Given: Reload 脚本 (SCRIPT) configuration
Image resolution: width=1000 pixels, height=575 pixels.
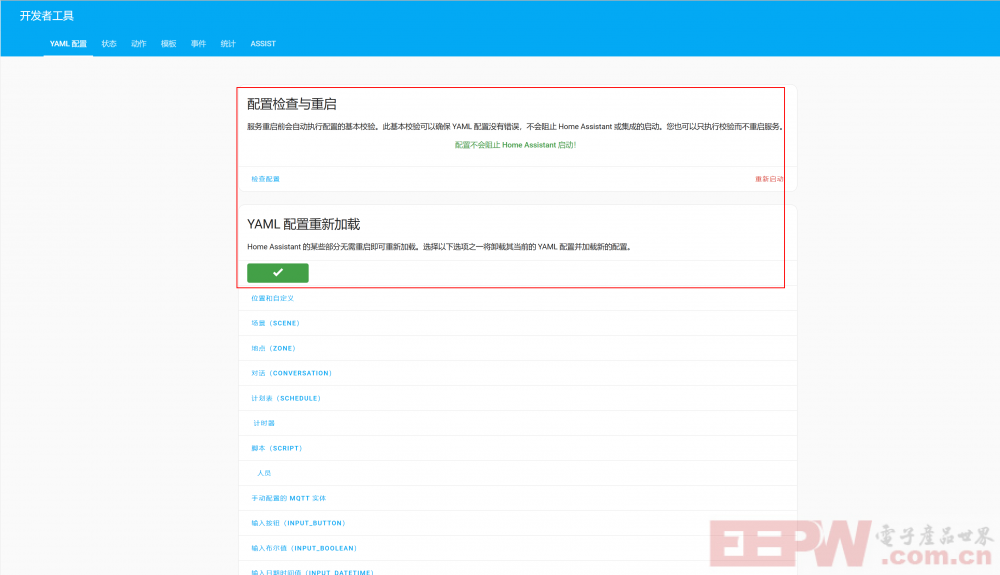Looking at the screenshot, I should [x=277, y=448].
